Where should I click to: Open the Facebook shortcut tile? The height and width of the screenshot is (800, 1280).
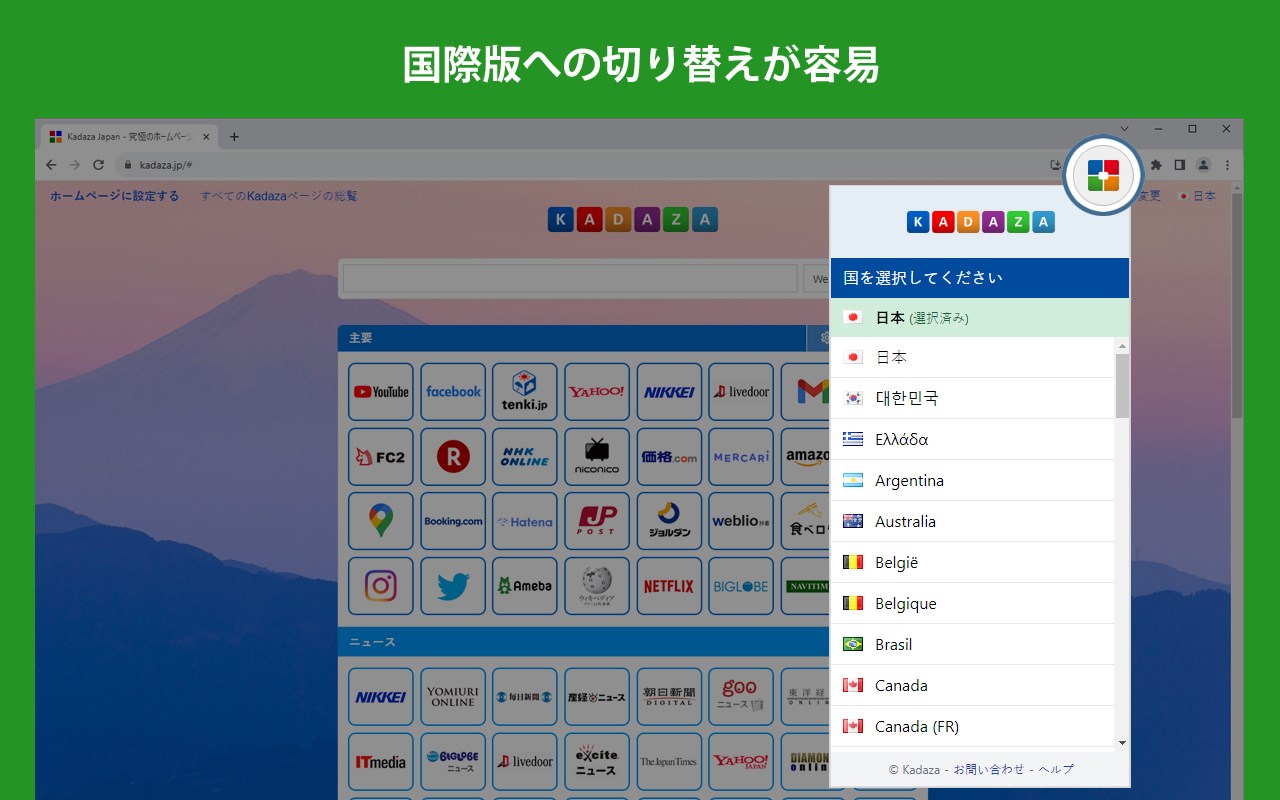[x=453, y=392]
